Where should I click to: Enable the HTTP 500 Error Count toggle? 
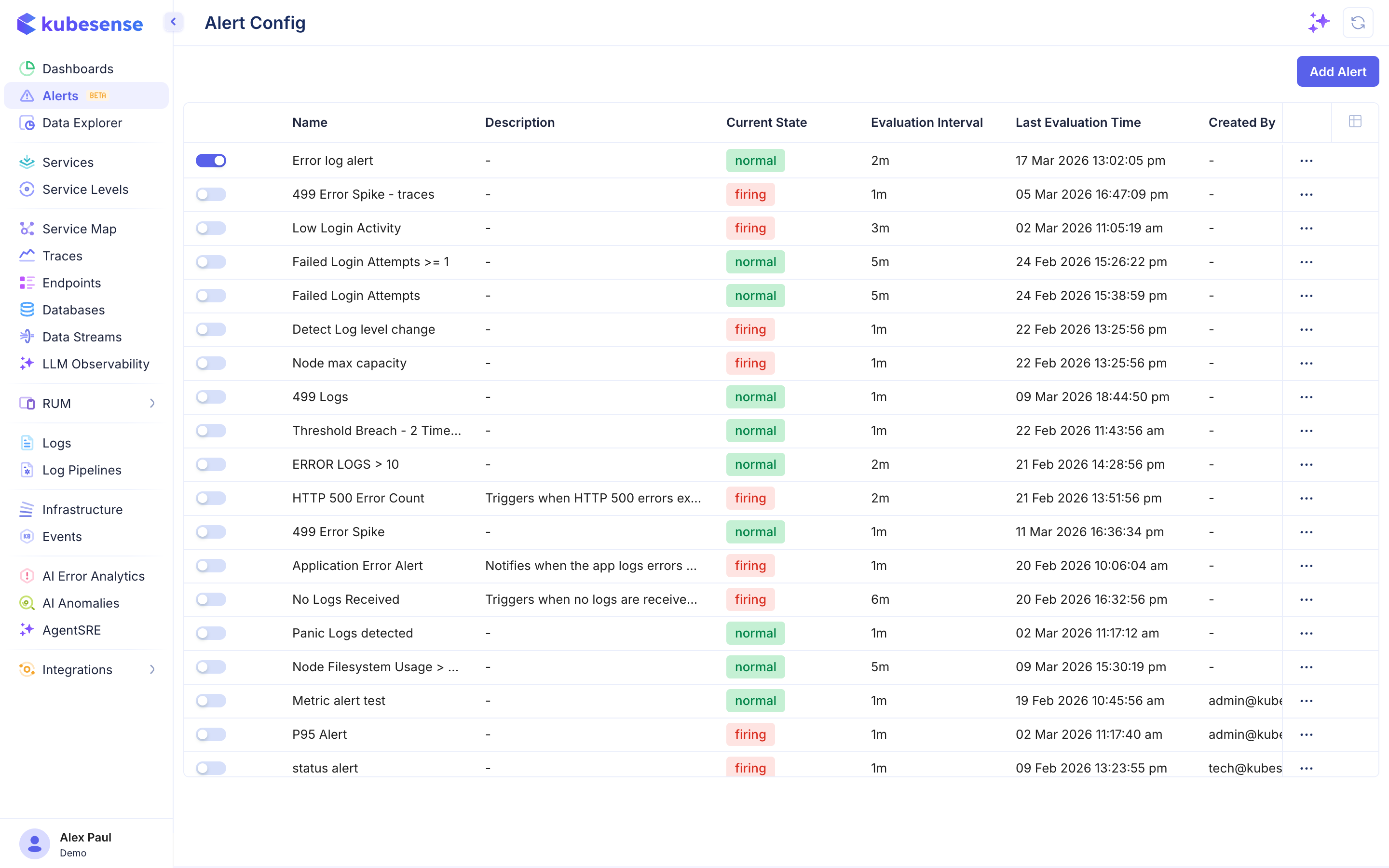coord(211,498)
